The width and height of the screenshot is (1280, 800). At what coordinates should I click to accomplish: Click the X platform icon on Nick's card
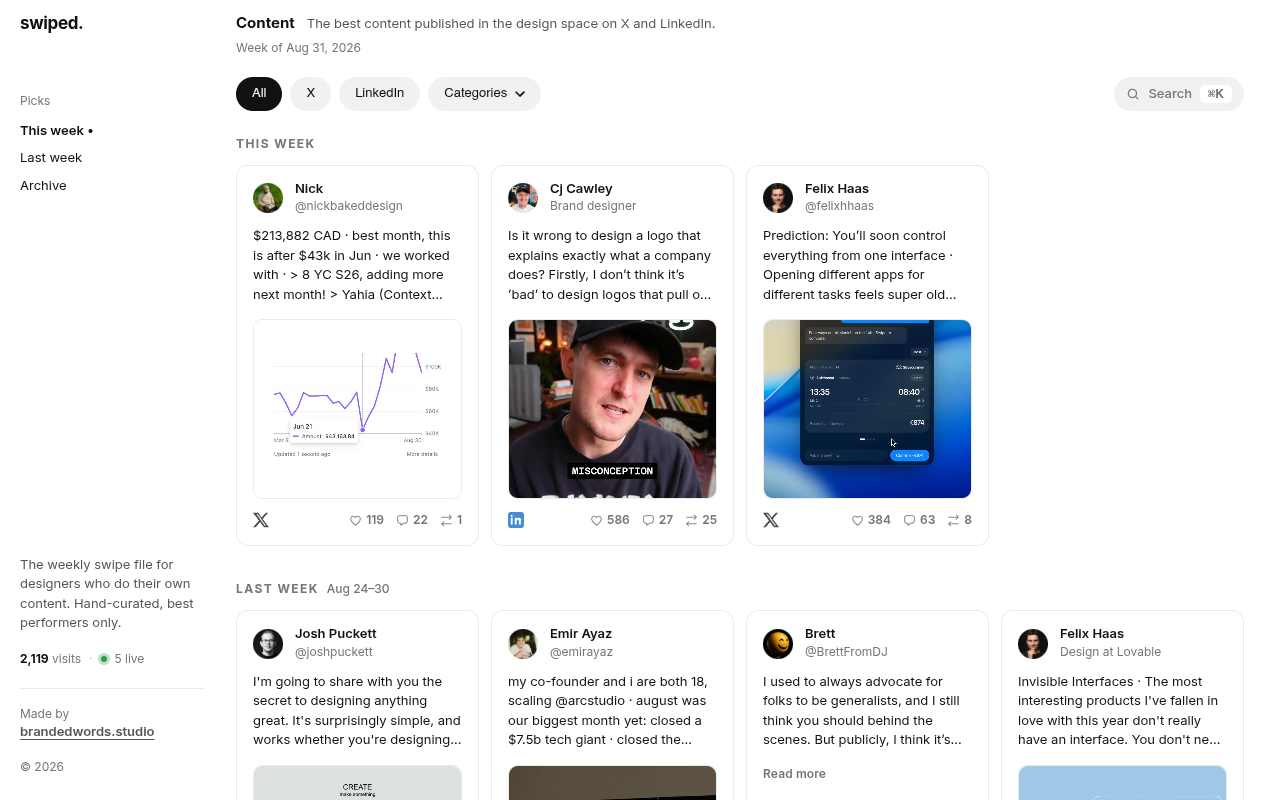coord(261,520)
